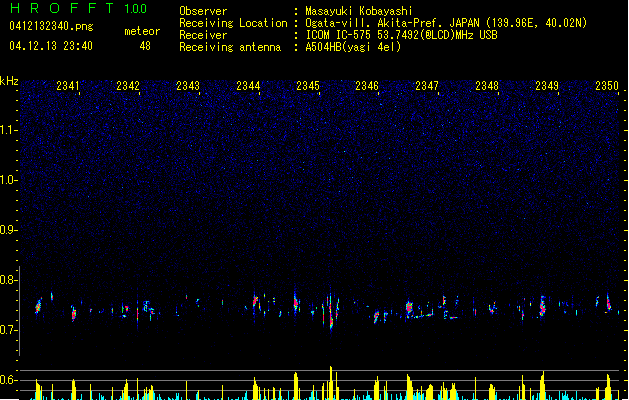Click the tallest yellow intensity bar near 2345
Image resolution: width=629 pixels, height=400 pixels.
click(x=331, y=383)
